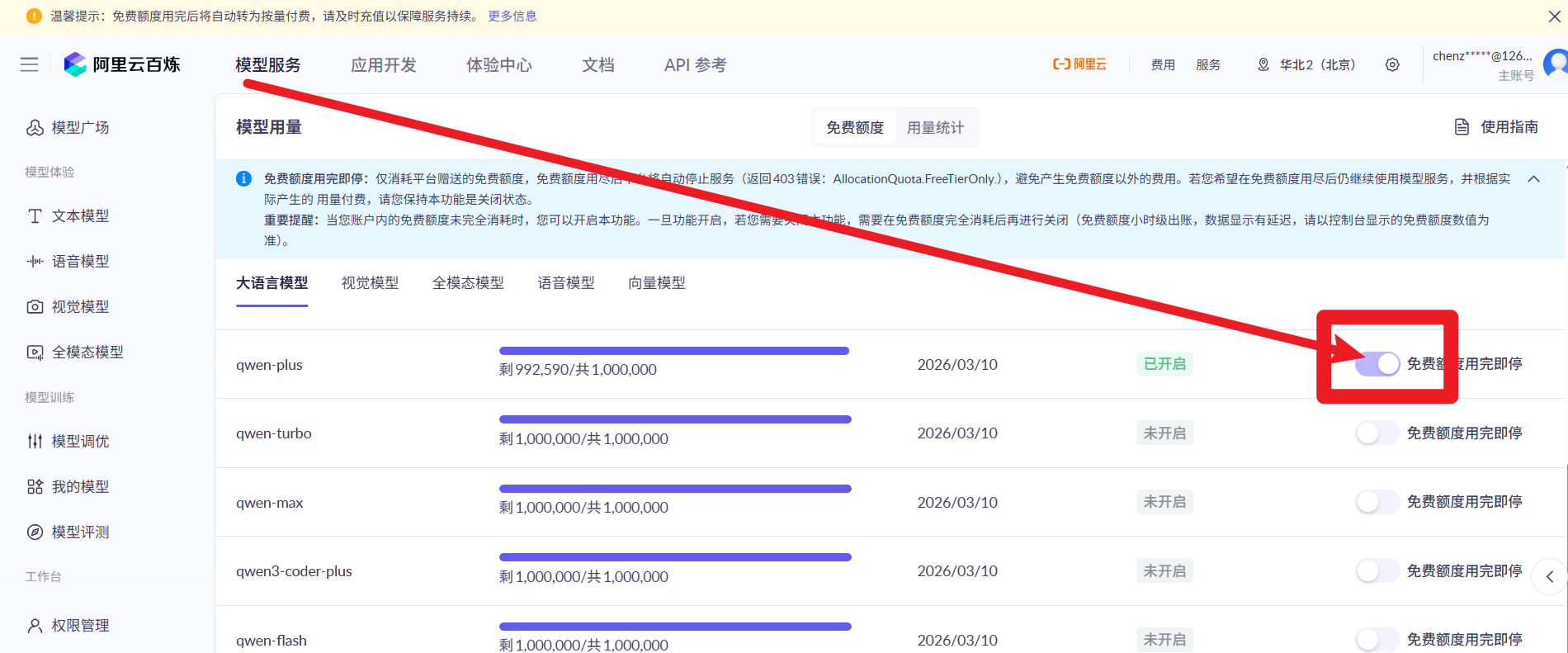Screen dimensions: 1568x653
Task: Click the 使用指南 document icon
Action: (1462, 126)
